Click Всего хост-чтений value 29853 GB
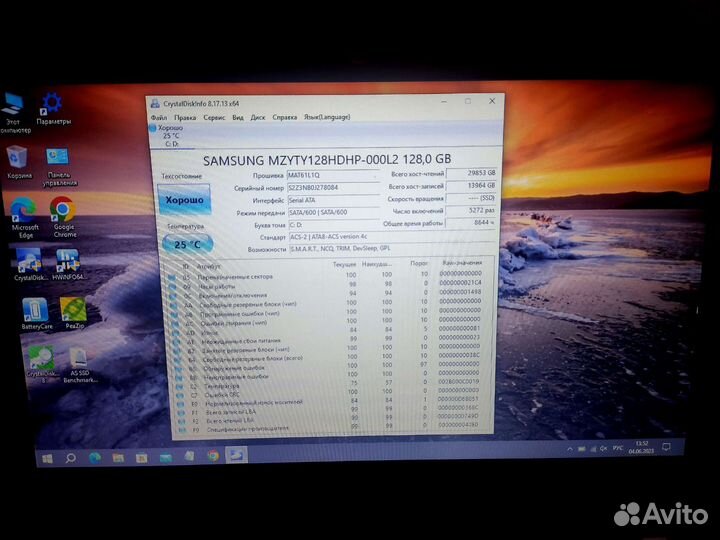Screen dimensions: 720x540 pos(472,173)
